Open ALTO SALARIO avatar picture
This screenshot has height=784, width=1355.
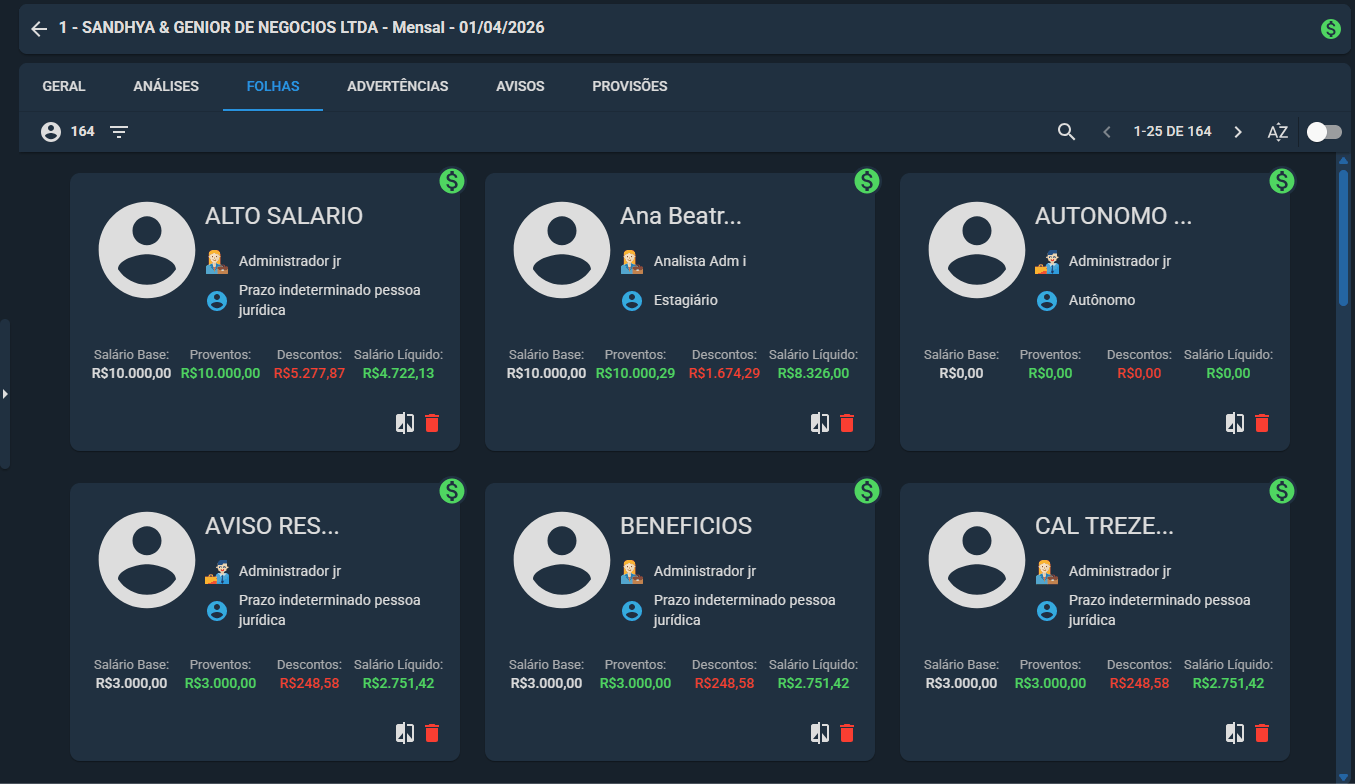(147, 250)
